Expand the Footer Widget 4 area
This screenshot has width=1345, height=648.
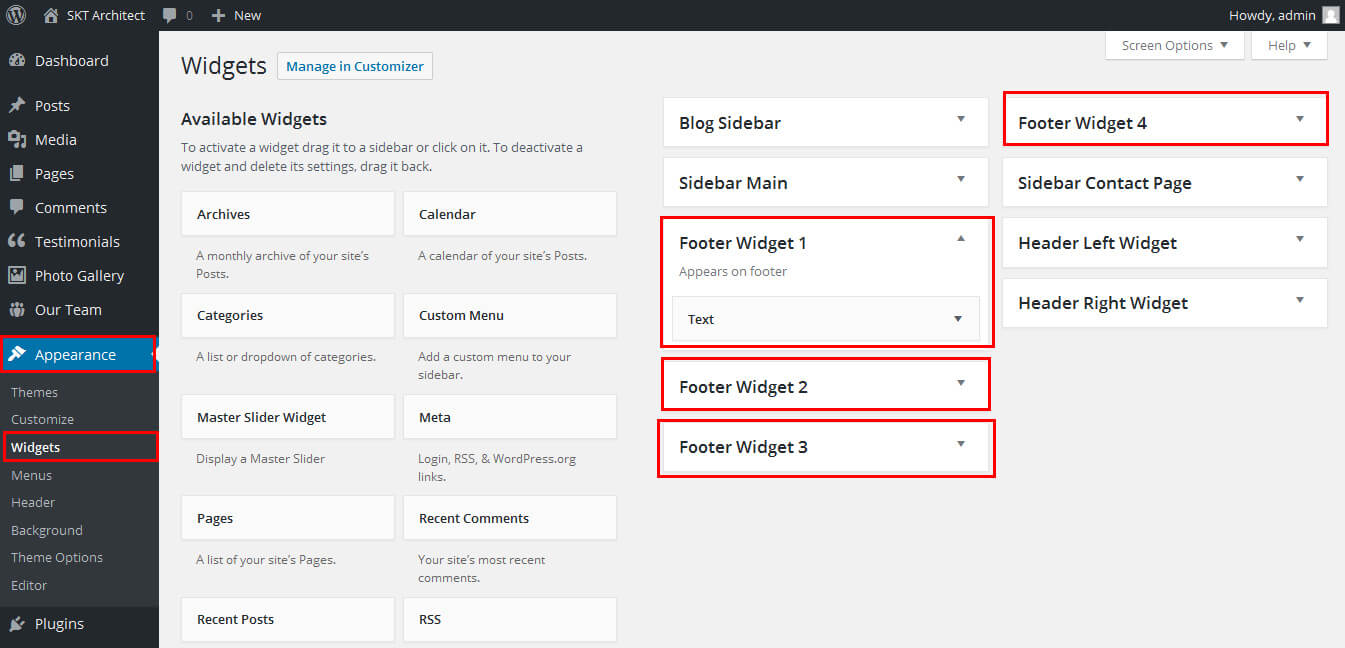pos(1300,119)
